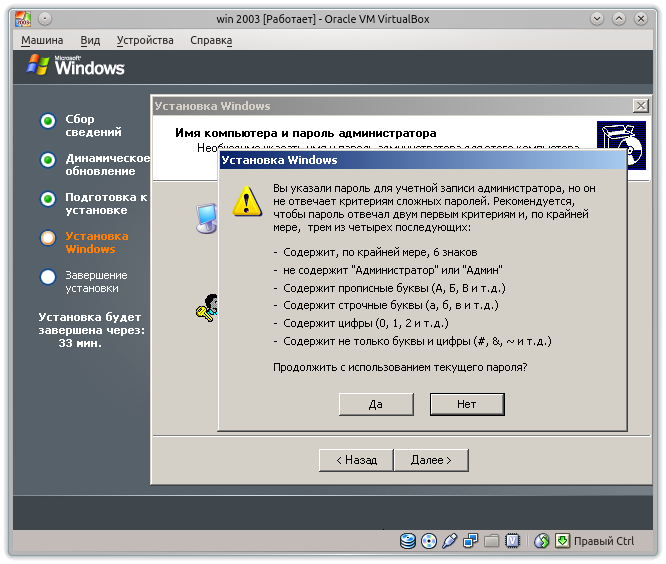The height and width of the screenshot is (564, 666).
Task: Minimize the VirtualBox window
Action: 597,19
